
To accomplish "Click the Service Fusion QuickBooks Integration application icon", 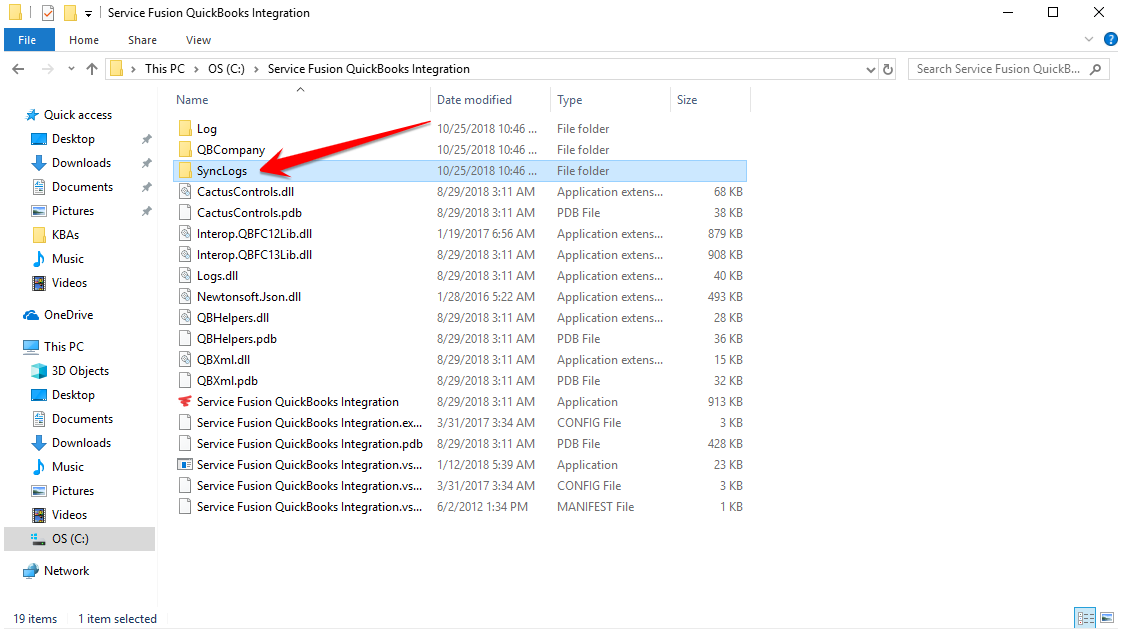I will (x=184, y=402).
